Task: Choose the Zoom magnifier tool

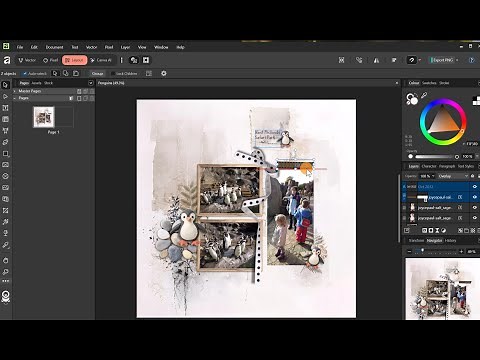Action: (5, 272)
